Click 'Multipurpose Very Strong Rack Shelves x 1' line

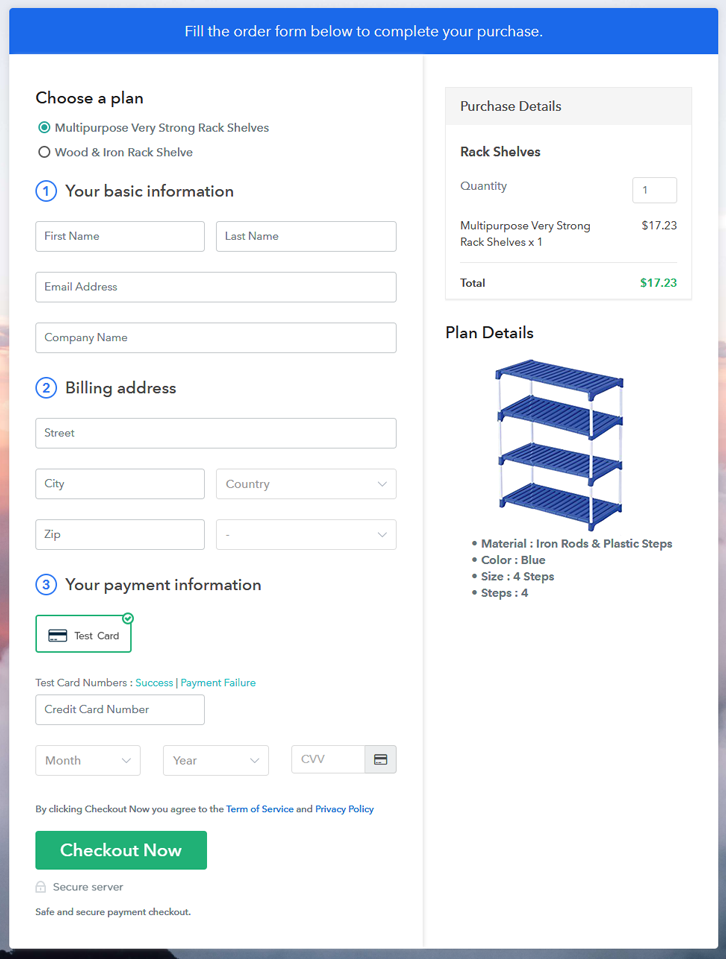525,234
